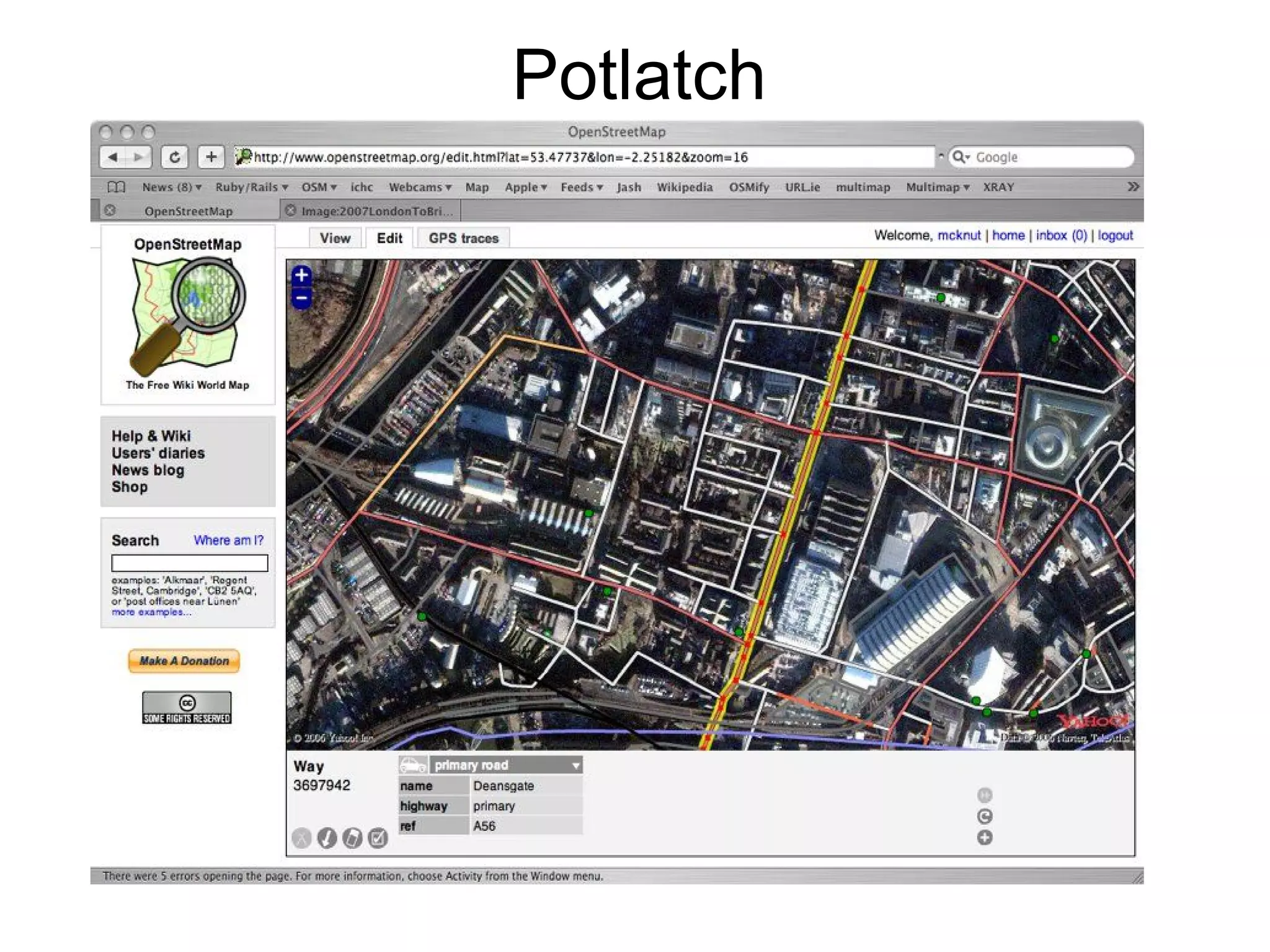Edit the highway tag value primary
The height and width of the screenshot is (952, 1270).
click(526, 806)
